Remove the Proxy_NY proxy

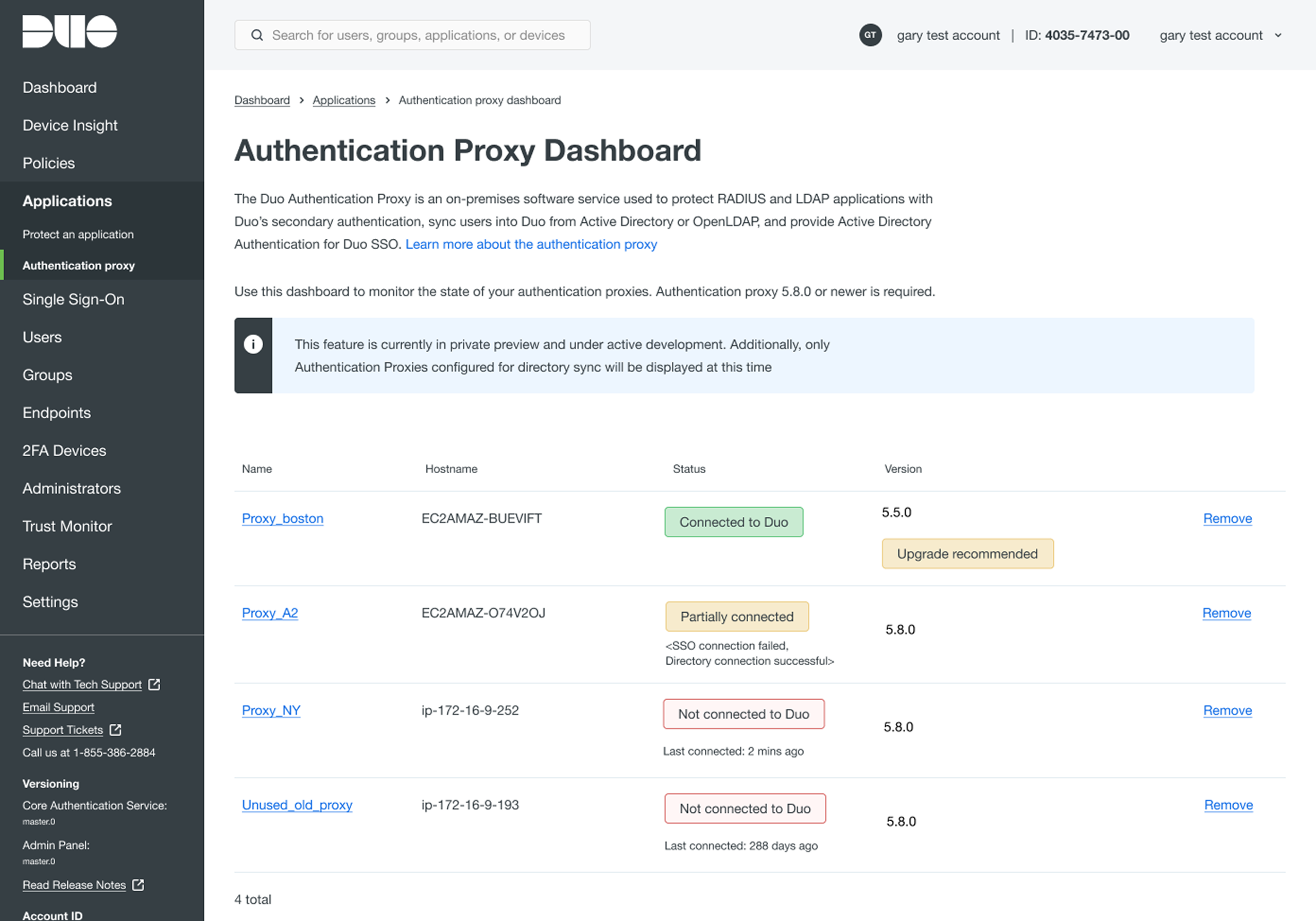1227,710
